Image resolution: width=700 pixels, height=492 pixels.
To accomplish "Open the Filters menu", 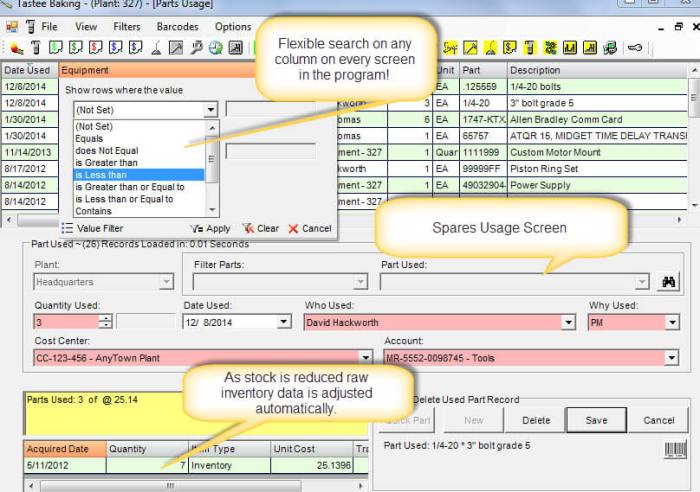I will tap(127, 27).
